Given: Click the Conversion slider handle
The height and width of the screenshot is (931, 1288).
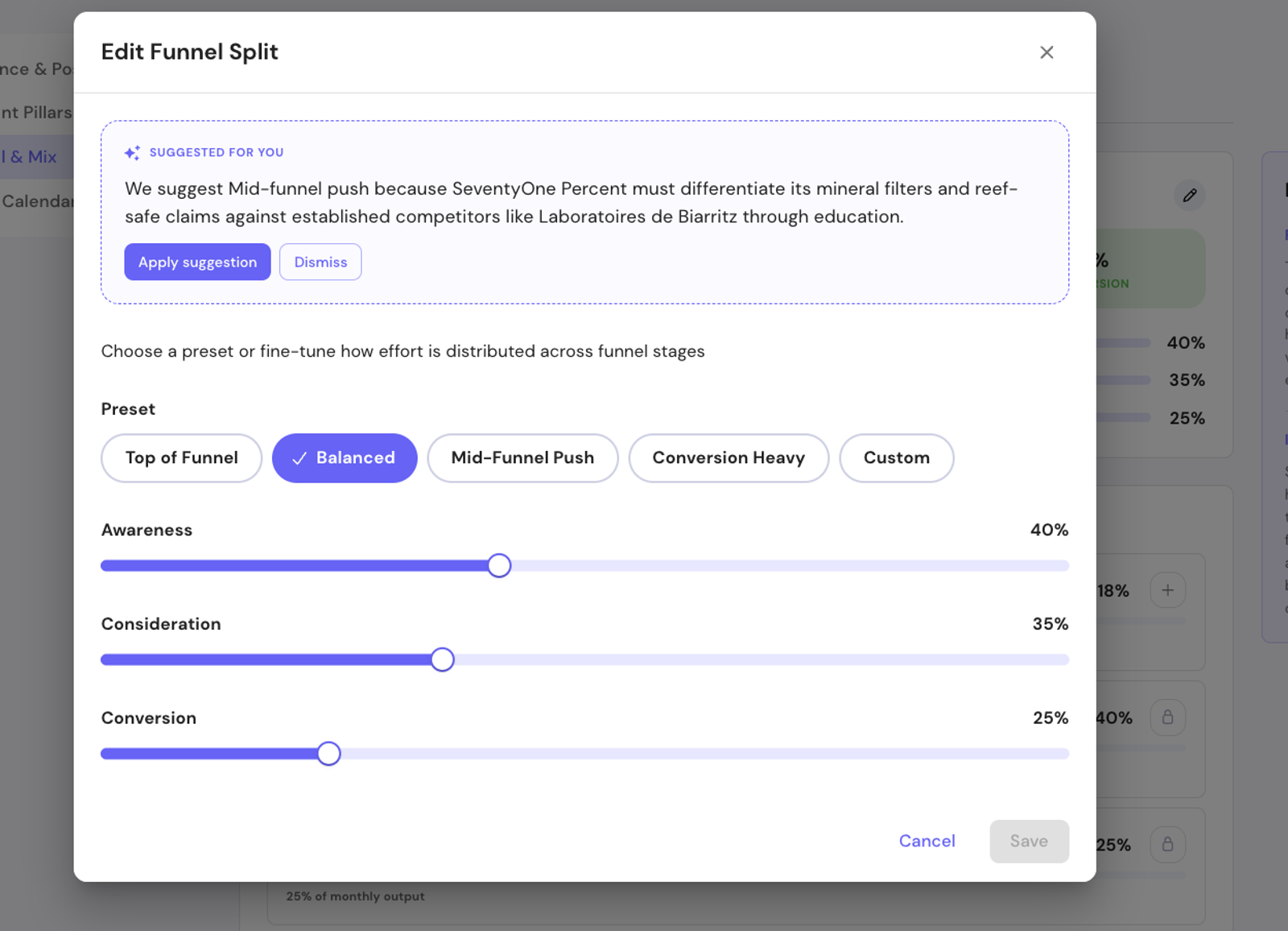Looking at the screenshot, I should pyautogui.click(x=328, y=754).
